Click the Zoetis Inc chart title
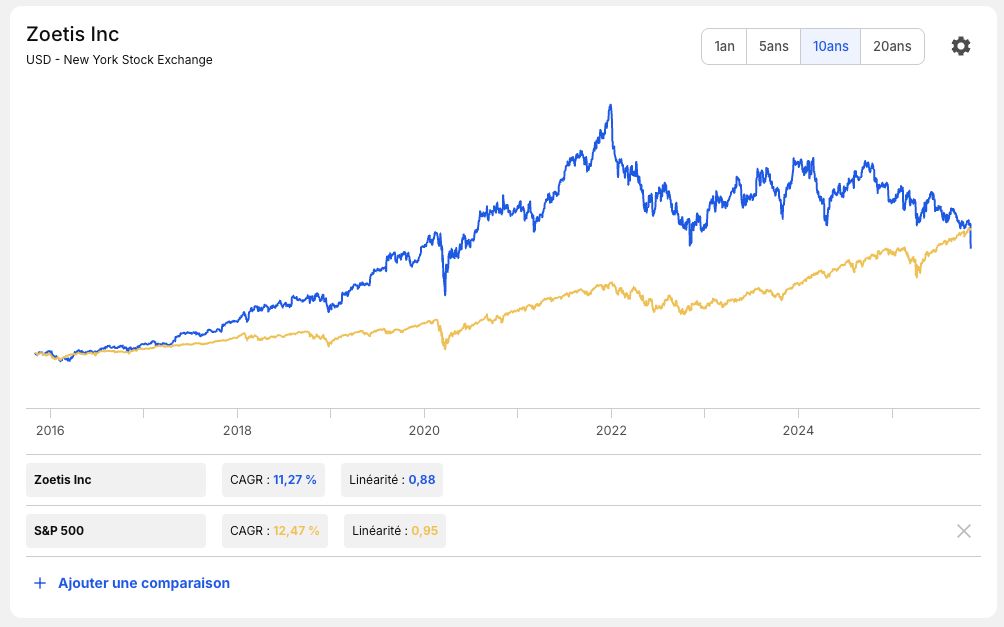1004x627 pixels. click(72, 34)
